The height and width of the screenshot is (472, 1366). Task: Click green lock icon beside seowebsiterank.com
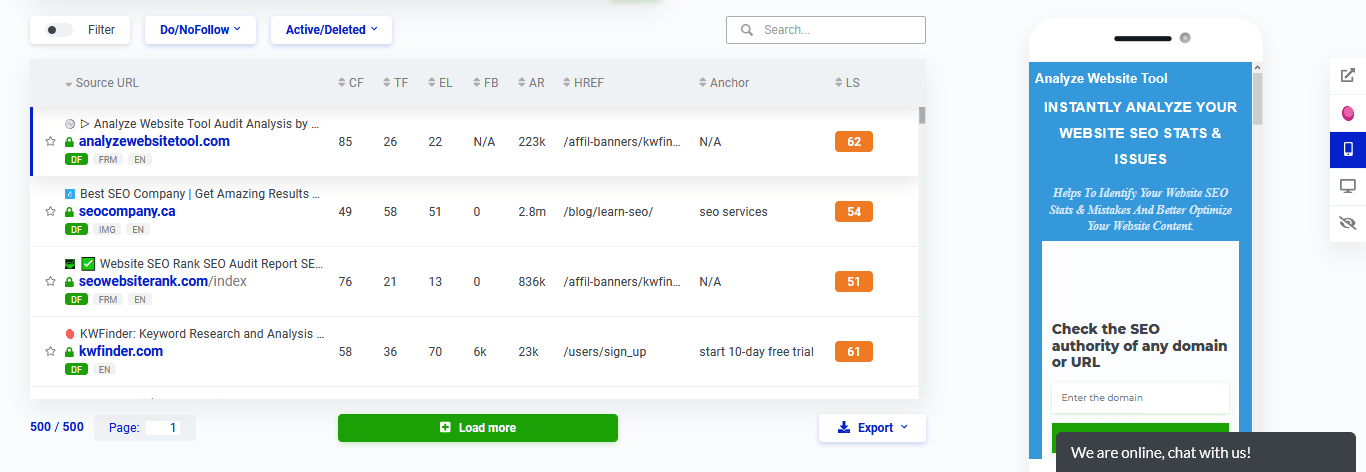(x=70, y=282)
